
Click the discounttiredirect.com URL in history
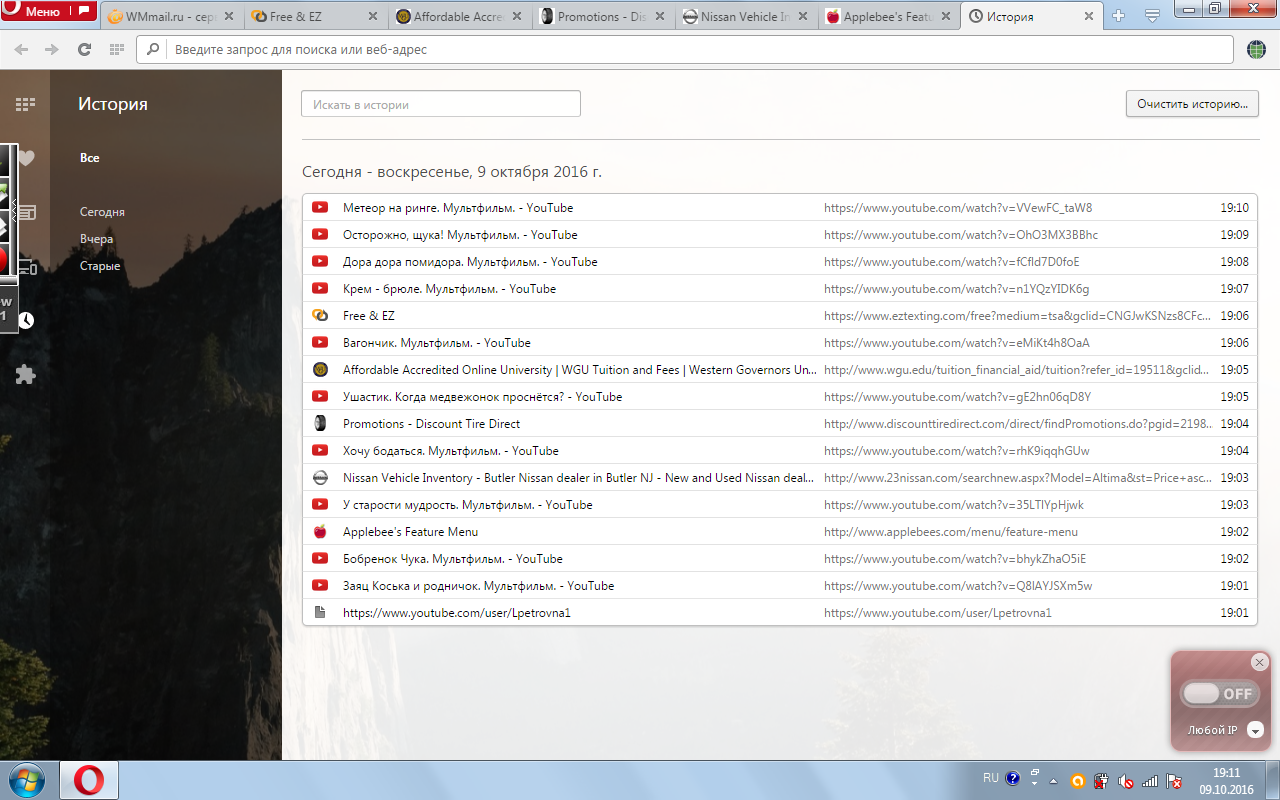point(1018,424)
